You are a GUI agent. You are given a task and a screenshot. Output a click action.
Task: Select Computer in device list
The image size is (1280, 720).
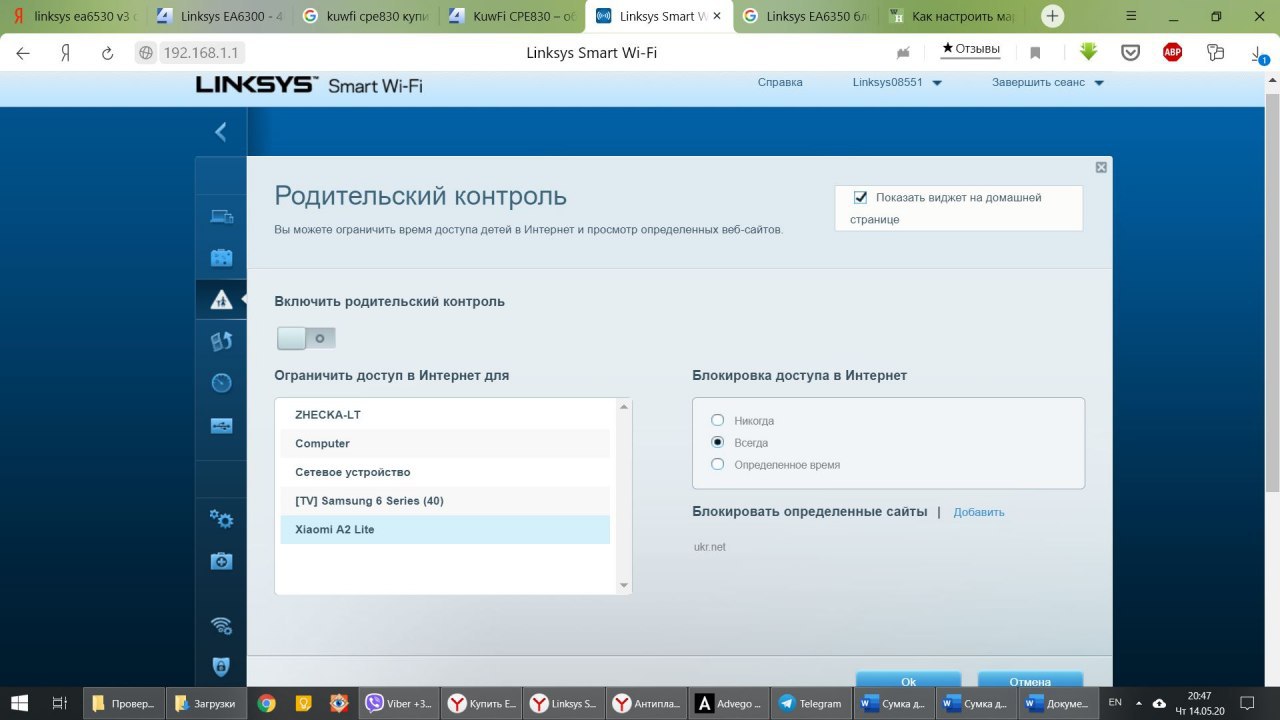pyautogui.click(x=445, y=443)
